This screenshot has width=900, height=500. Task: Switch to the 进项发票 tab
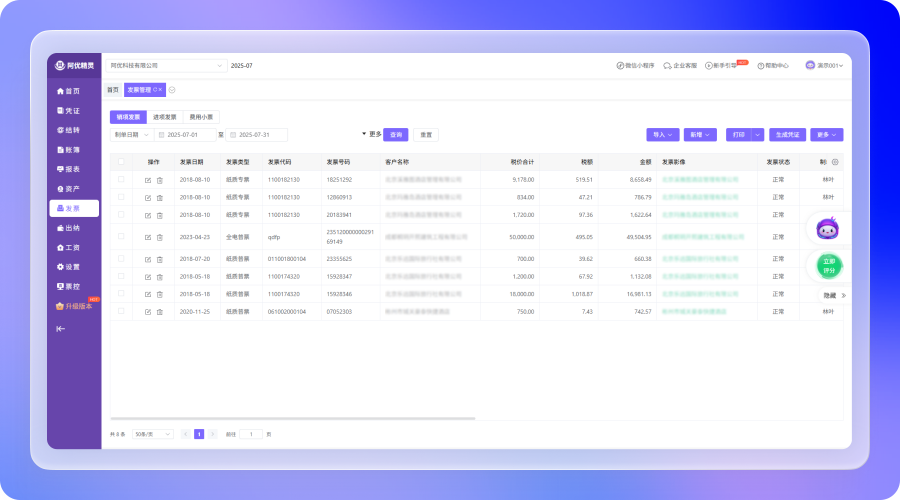(x=165, y=117)
